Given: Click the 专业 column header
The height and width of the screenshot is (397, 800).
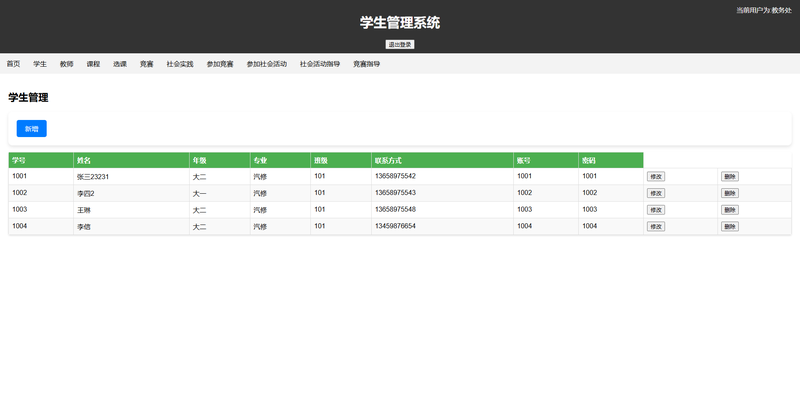Looking at the screenshot, I should [x=280, y=160].
